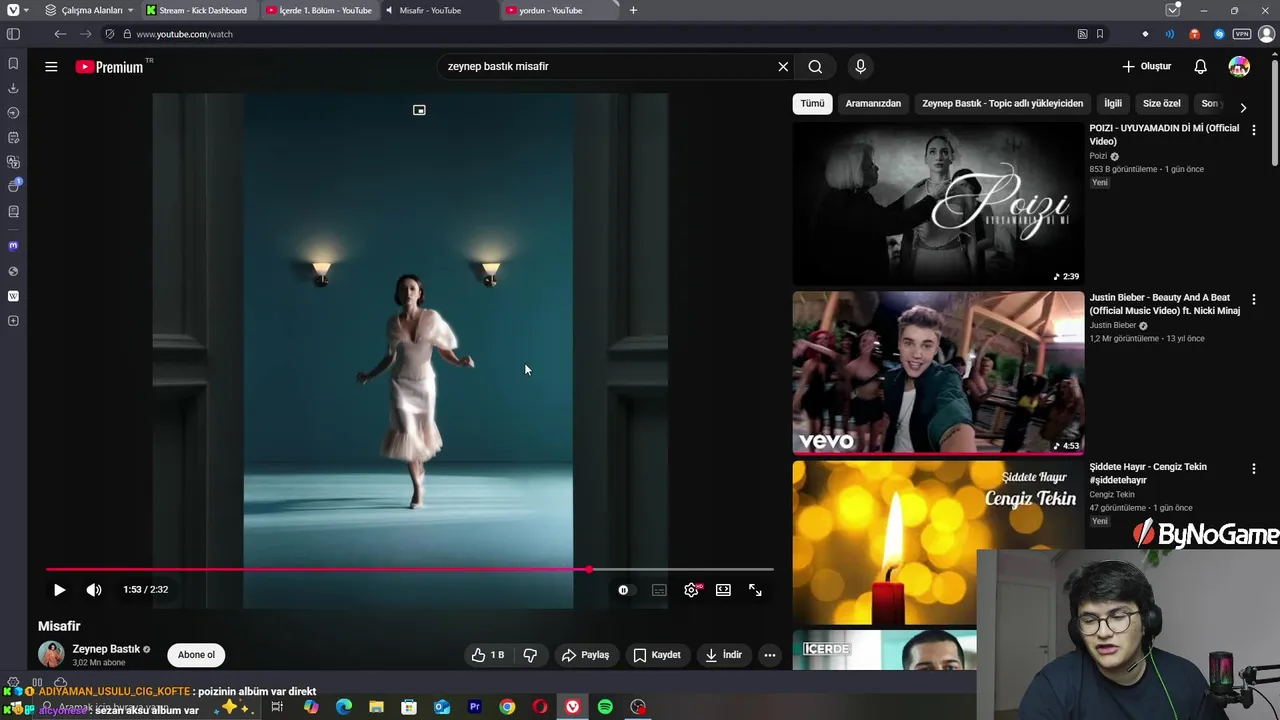Click the VPN button in toolbar
The width and height of the screenshot is (1280, 720).
pos(1242,34)
